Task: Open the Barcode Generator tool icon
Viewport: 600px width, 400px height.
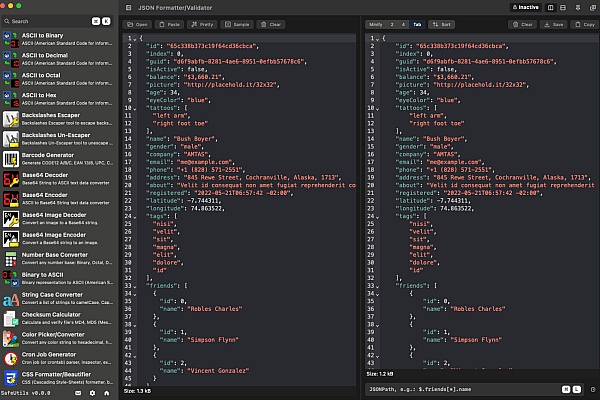Action: tap(11, 158)
